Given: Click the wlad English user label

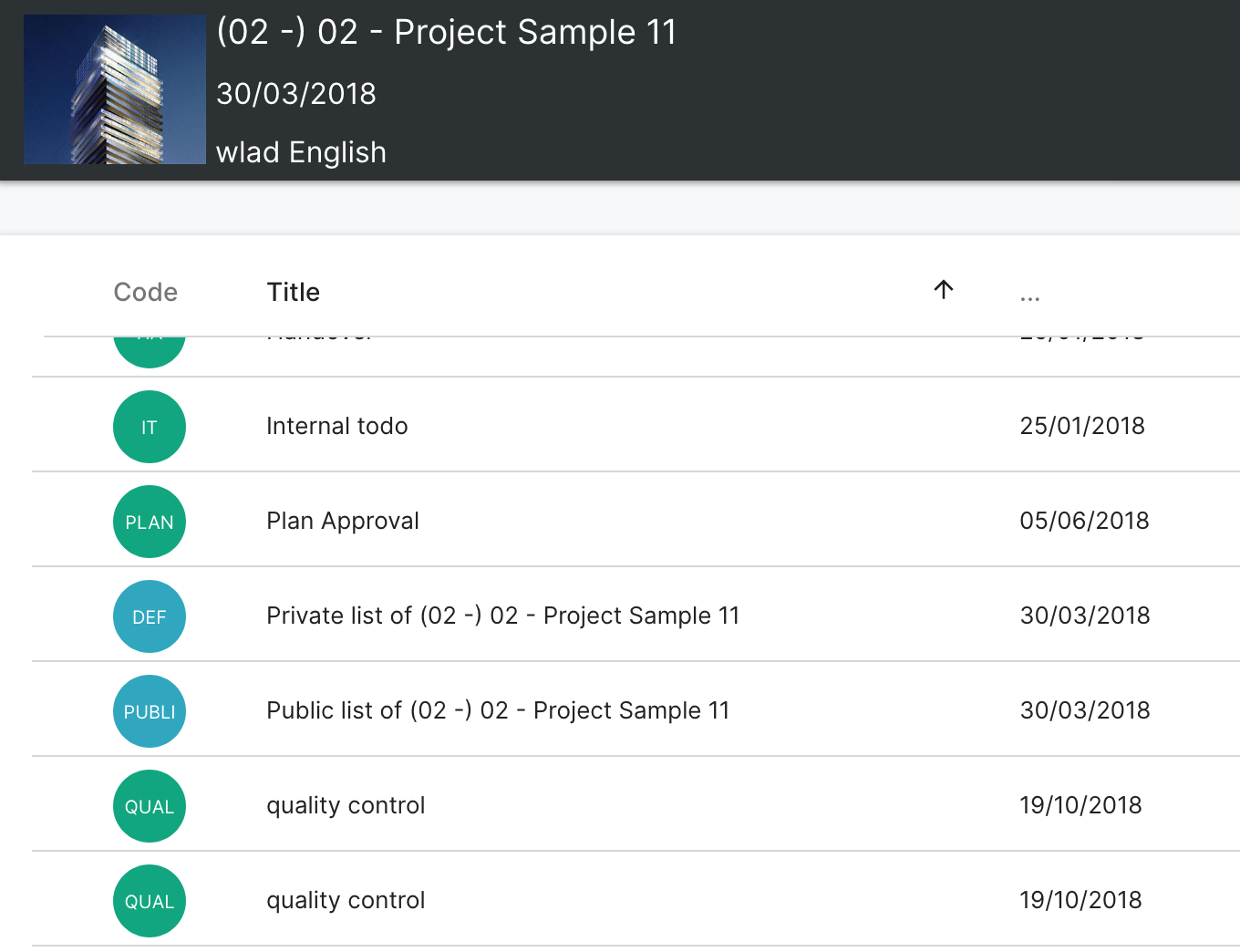Looking at the screenshot, I should (301, 151).
